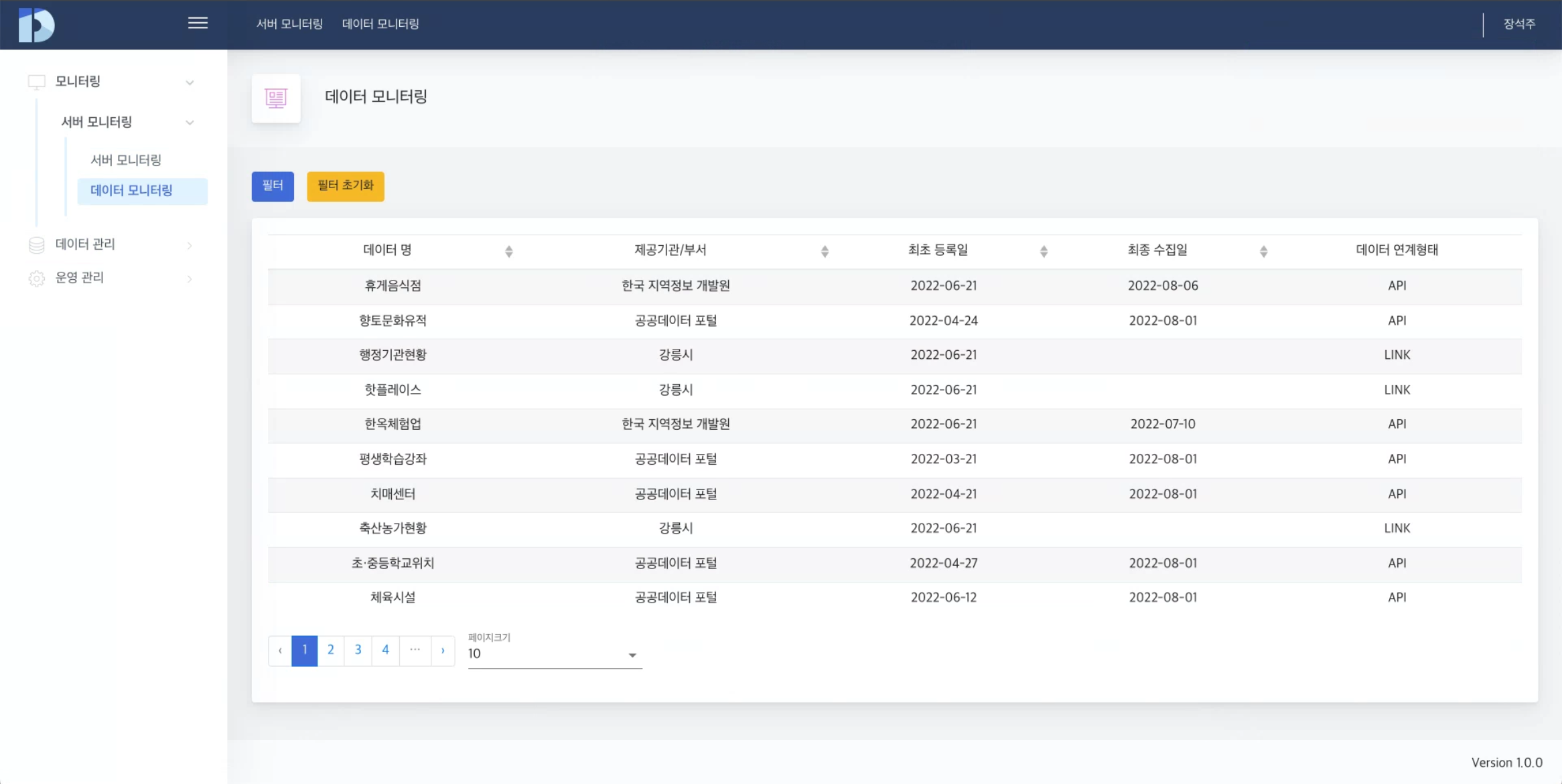The width and height of the screenshot is (1562, 784).
Task: Click 강릉시 in 축산농가현황 row
Action: click(676, 528)
